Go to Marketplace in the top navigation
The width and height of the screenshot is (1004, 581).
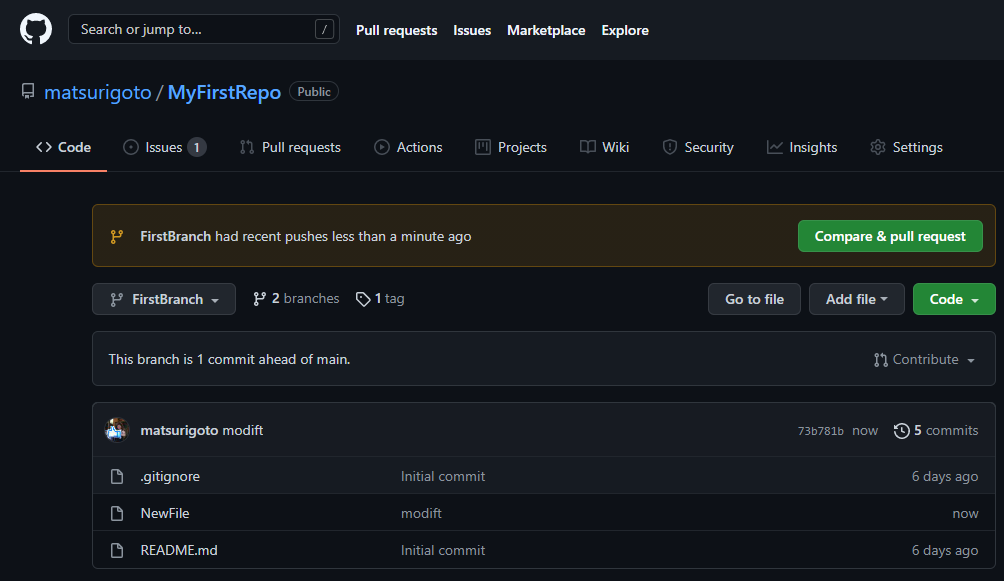tap(546, 30)
